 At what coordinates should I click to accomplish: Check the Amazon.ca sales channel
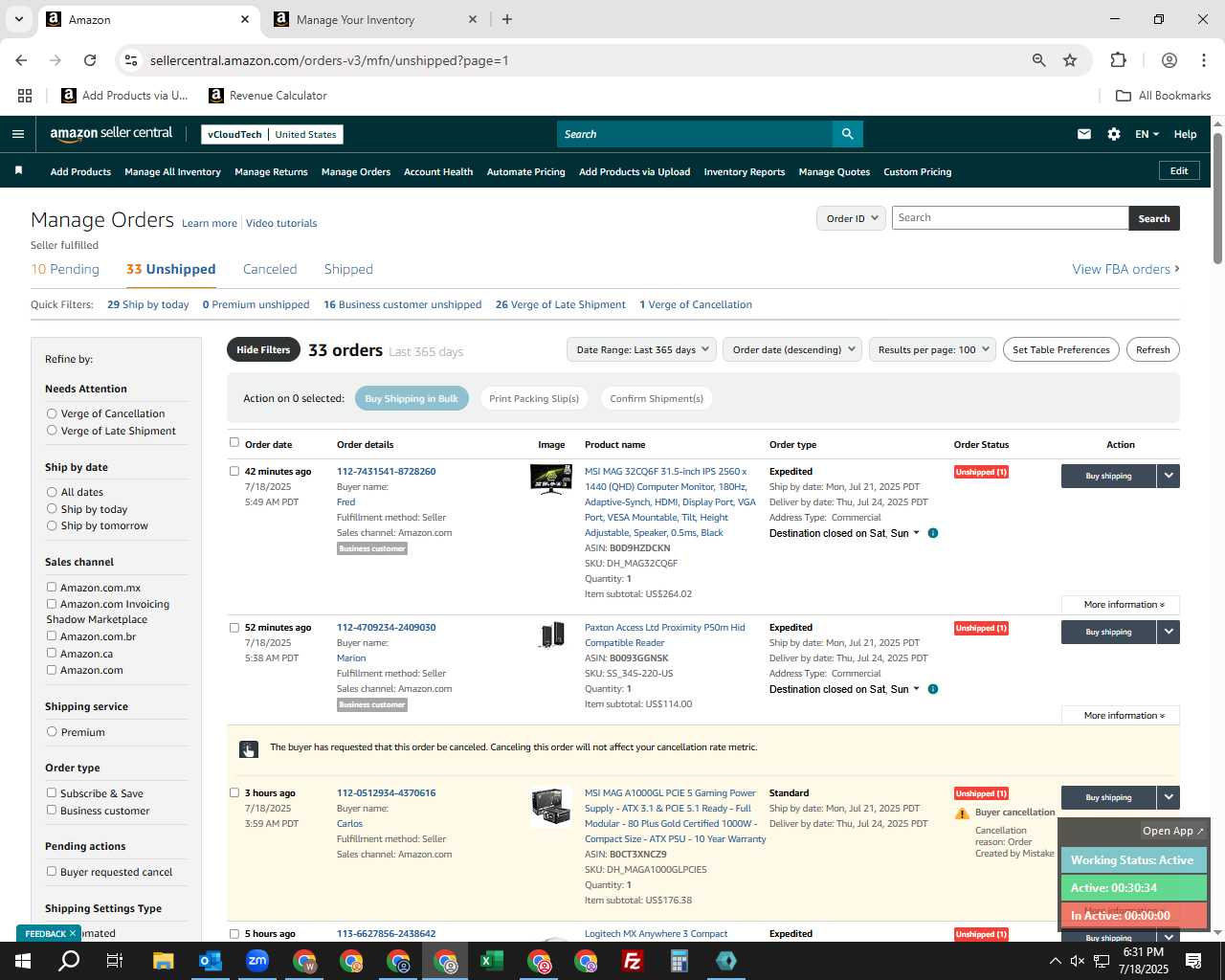point(52,654)
